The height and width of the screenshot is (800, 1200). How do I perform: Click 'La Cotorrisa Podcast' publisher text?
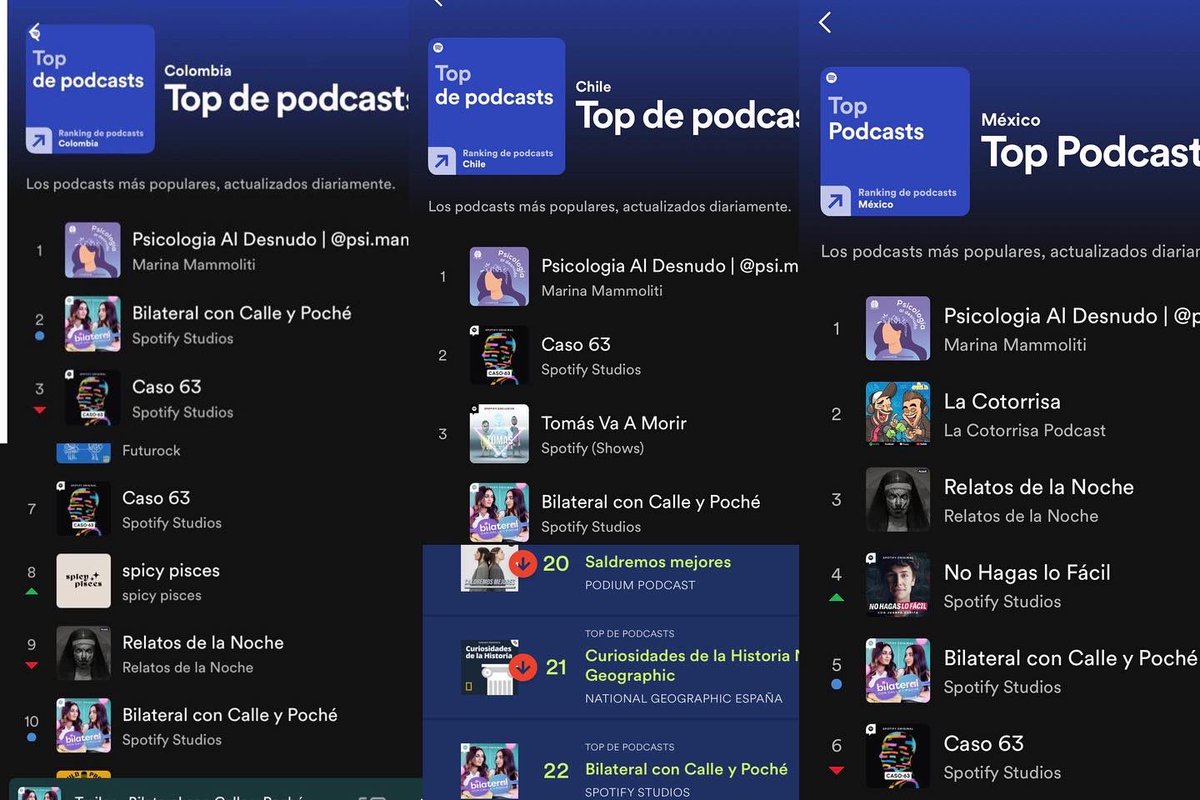pyautogui.click(x=1025, y=431)
